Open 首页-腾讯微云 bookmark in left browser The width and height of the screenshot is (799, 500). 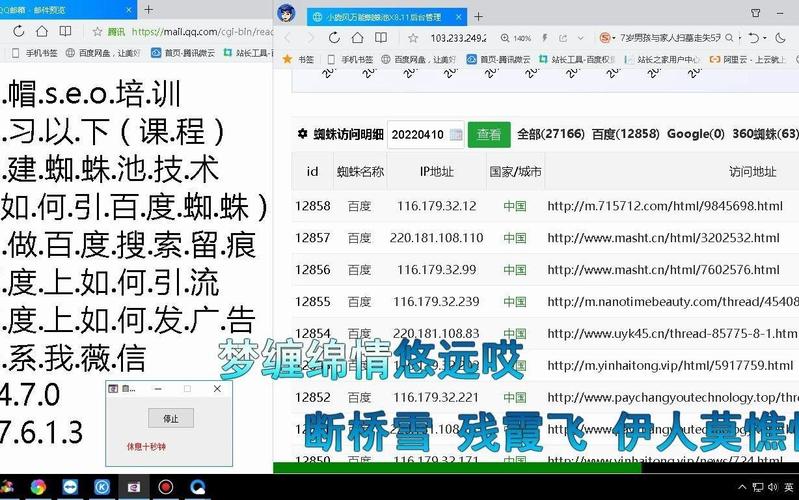[183, 52]
